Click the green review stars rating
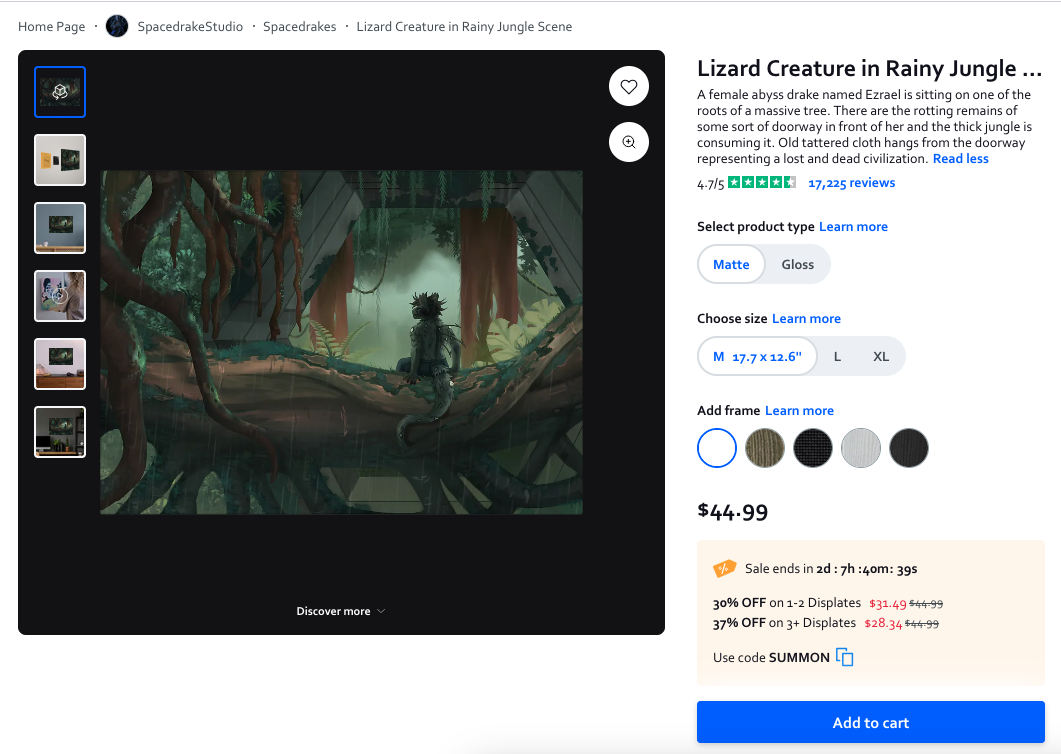The image size is (1061, 754). click(x=762, y=183)
